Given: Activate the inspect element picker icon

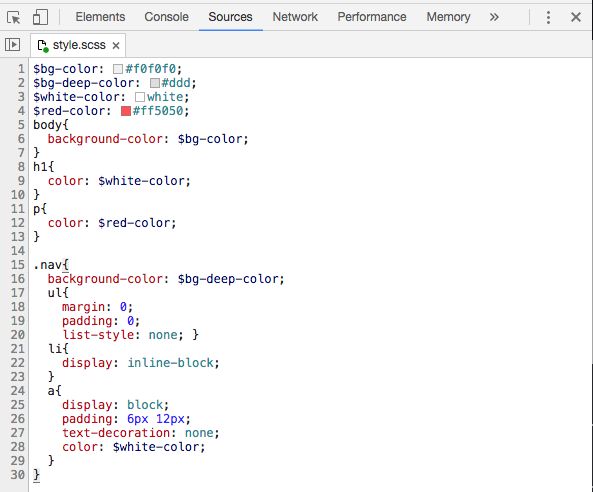Looking at the screenshot, I should [14, 17].
